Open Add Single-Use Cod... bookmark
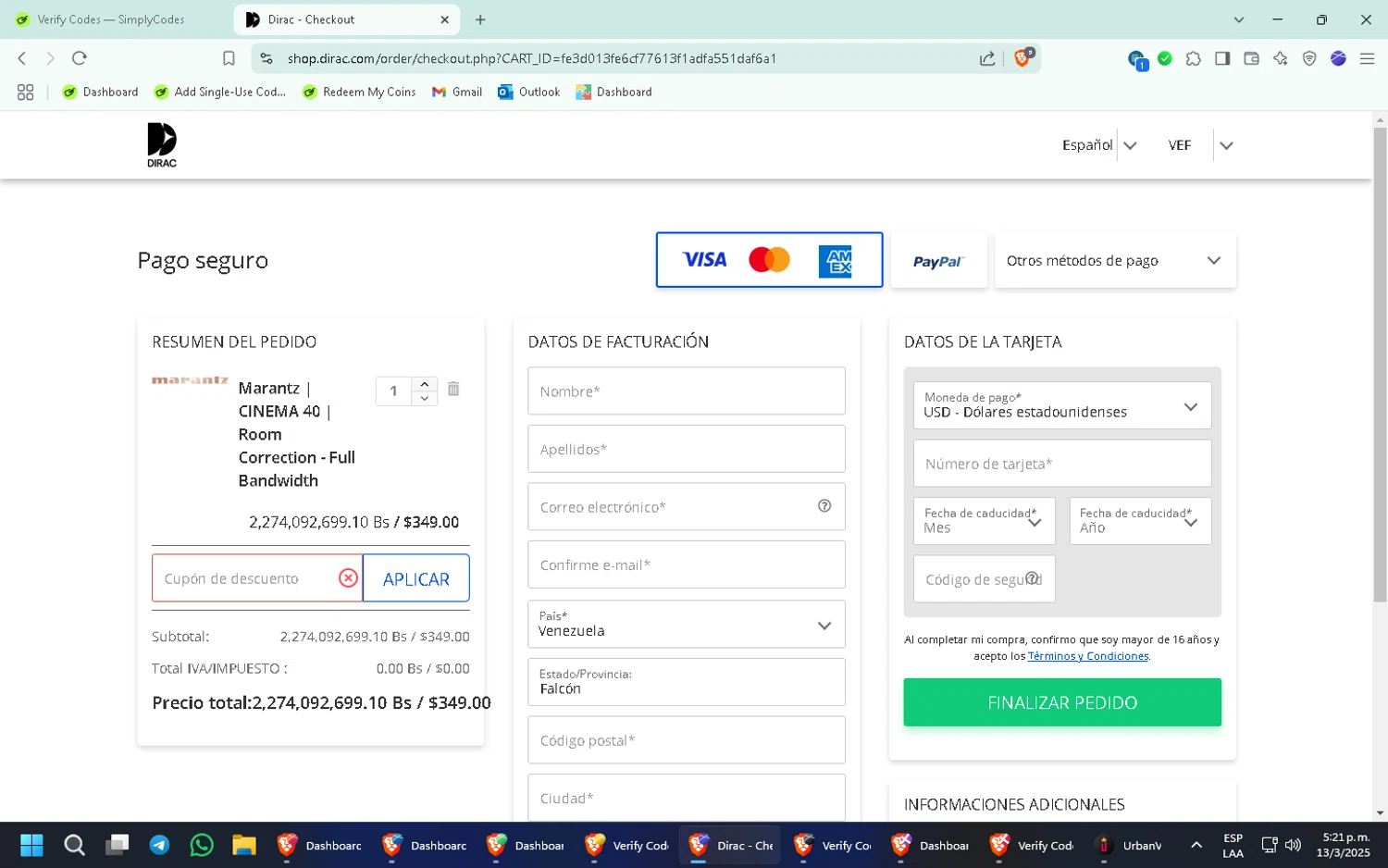The image size is (1388, 868). [x=220, y=92]
